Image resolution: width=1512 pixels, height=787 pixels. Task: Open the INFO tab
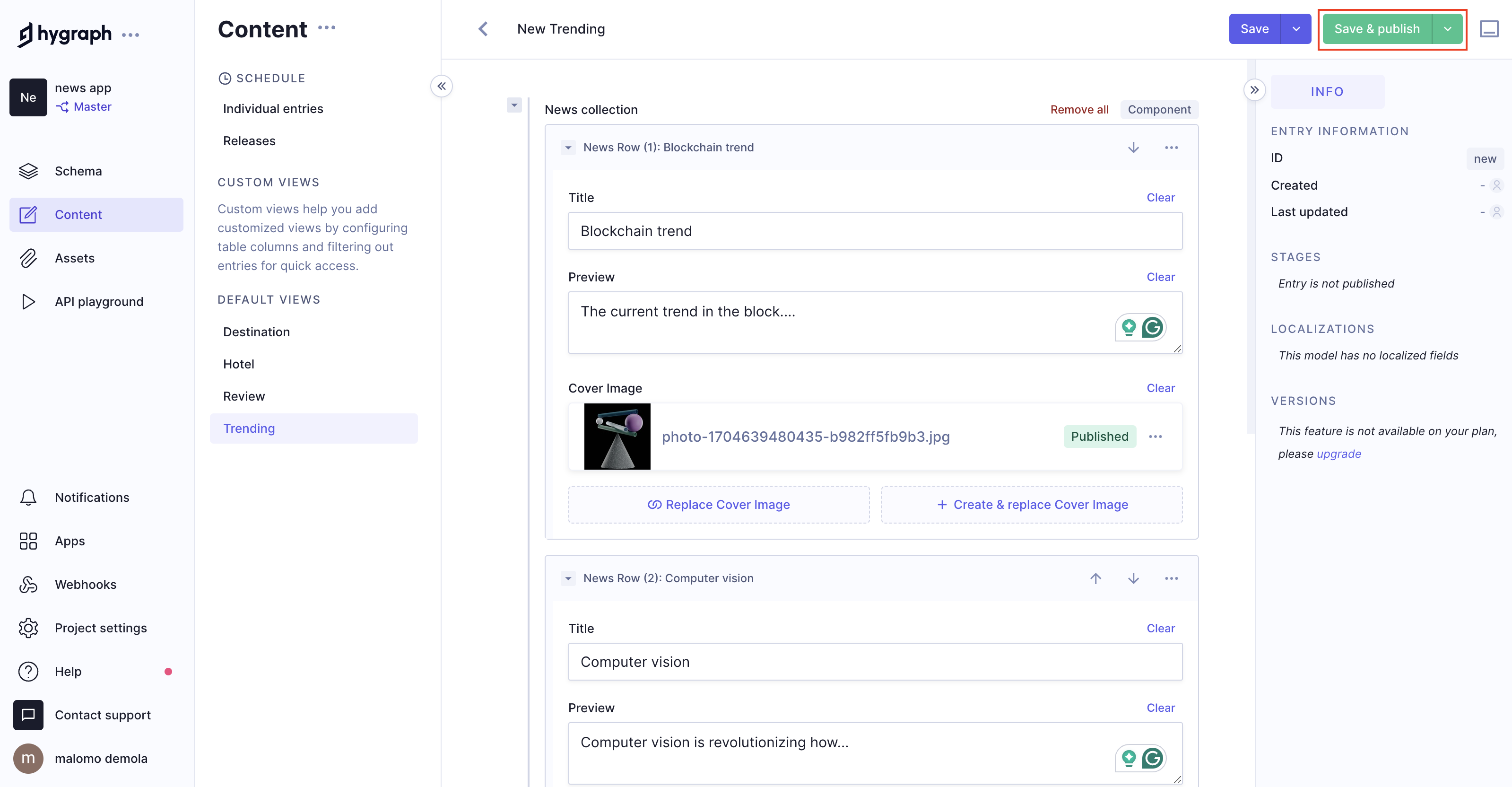click(x=1327, y=92)
